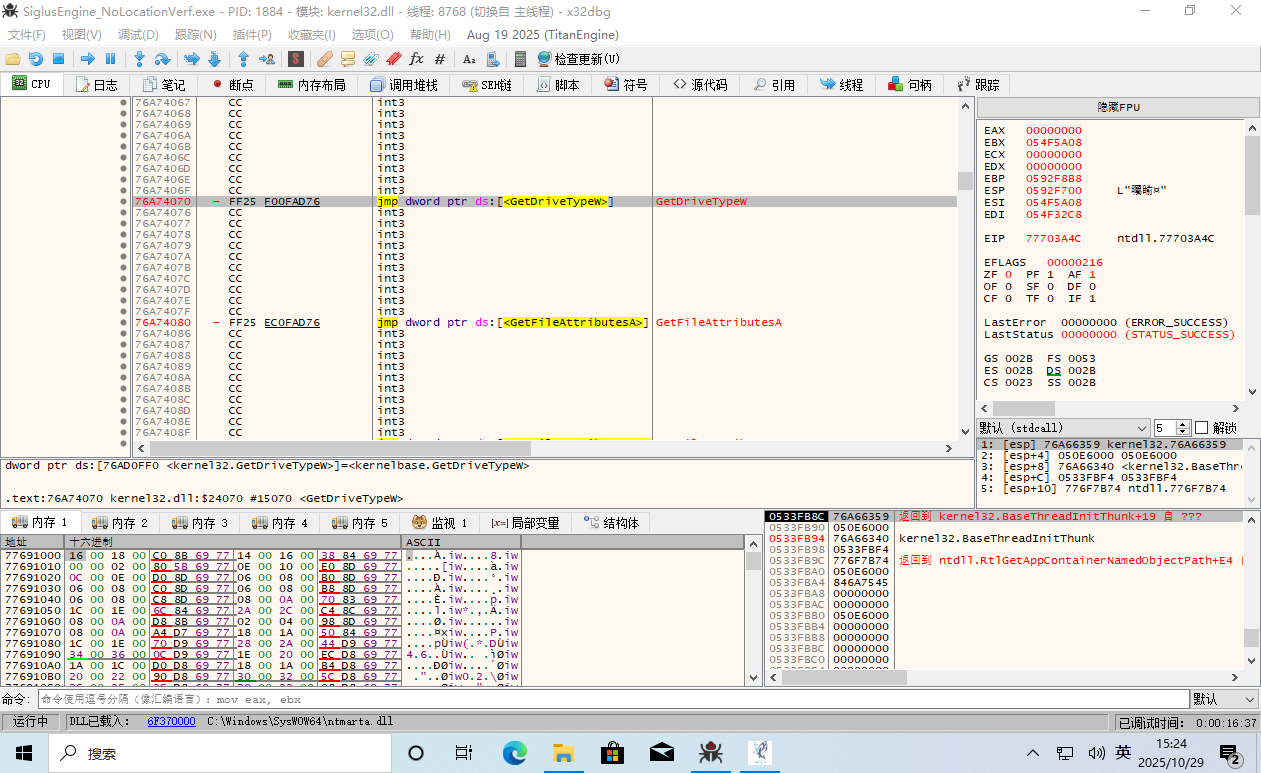Open the Scylla plugin icon
1261x773 pixels.
click(296, 59)
